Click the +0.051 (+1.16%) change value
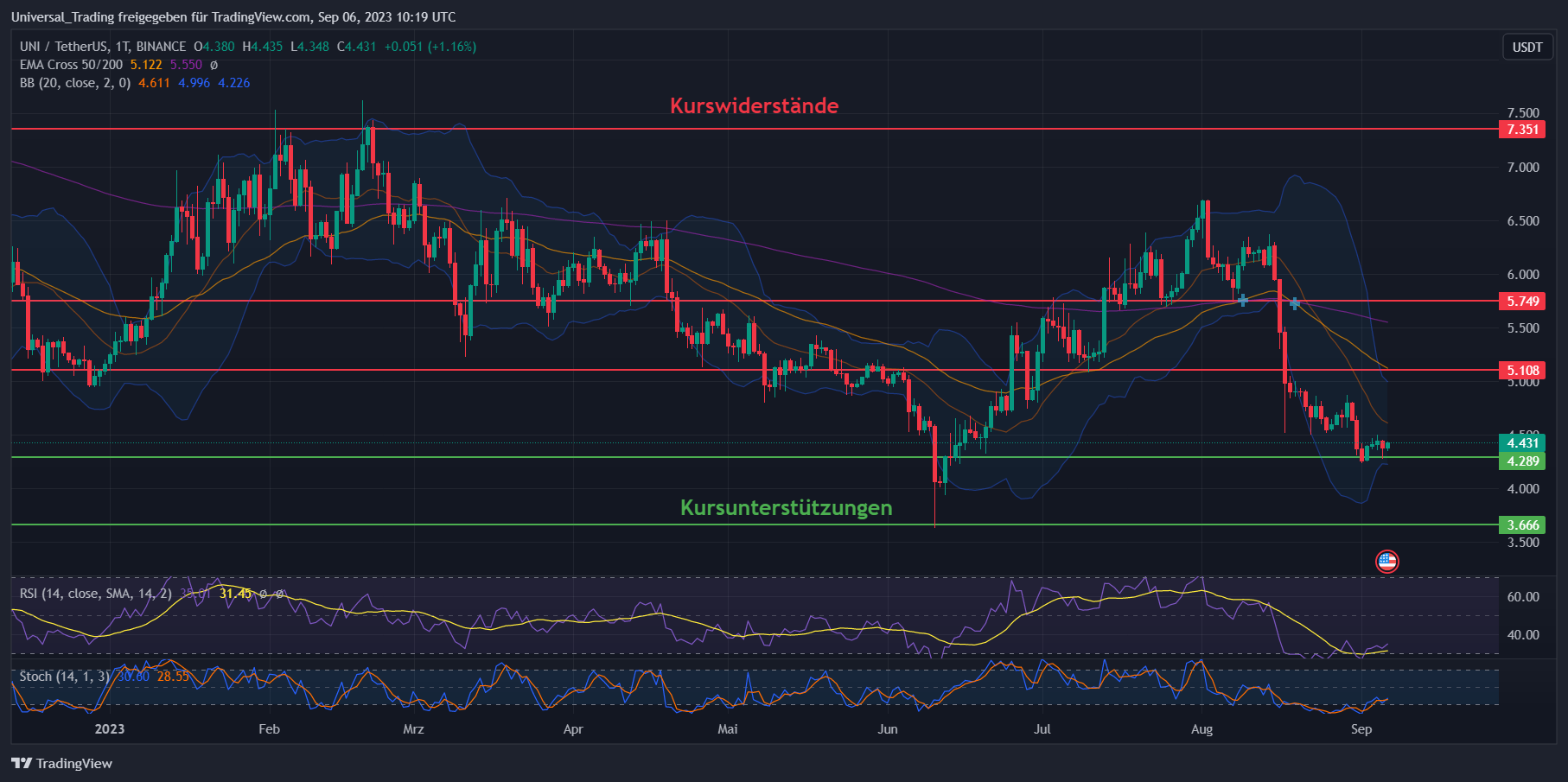Viewport: 1568px width, 782px height. point(430,47)
